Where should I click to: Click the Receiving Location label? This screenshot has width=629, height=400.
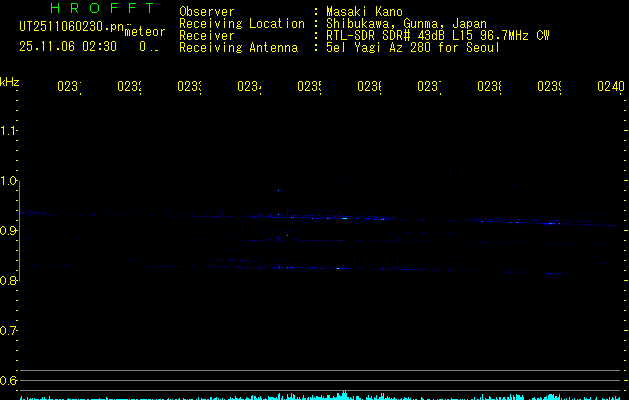[242, 24]
